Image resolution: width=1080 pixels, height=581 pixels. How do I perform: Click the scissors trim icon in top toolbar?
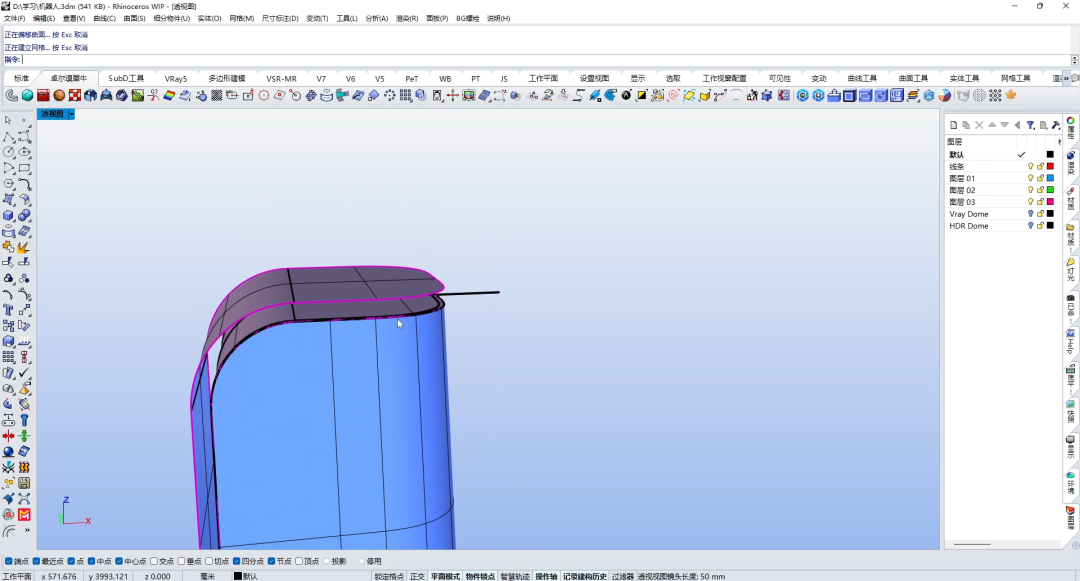[x=153, y=96]
